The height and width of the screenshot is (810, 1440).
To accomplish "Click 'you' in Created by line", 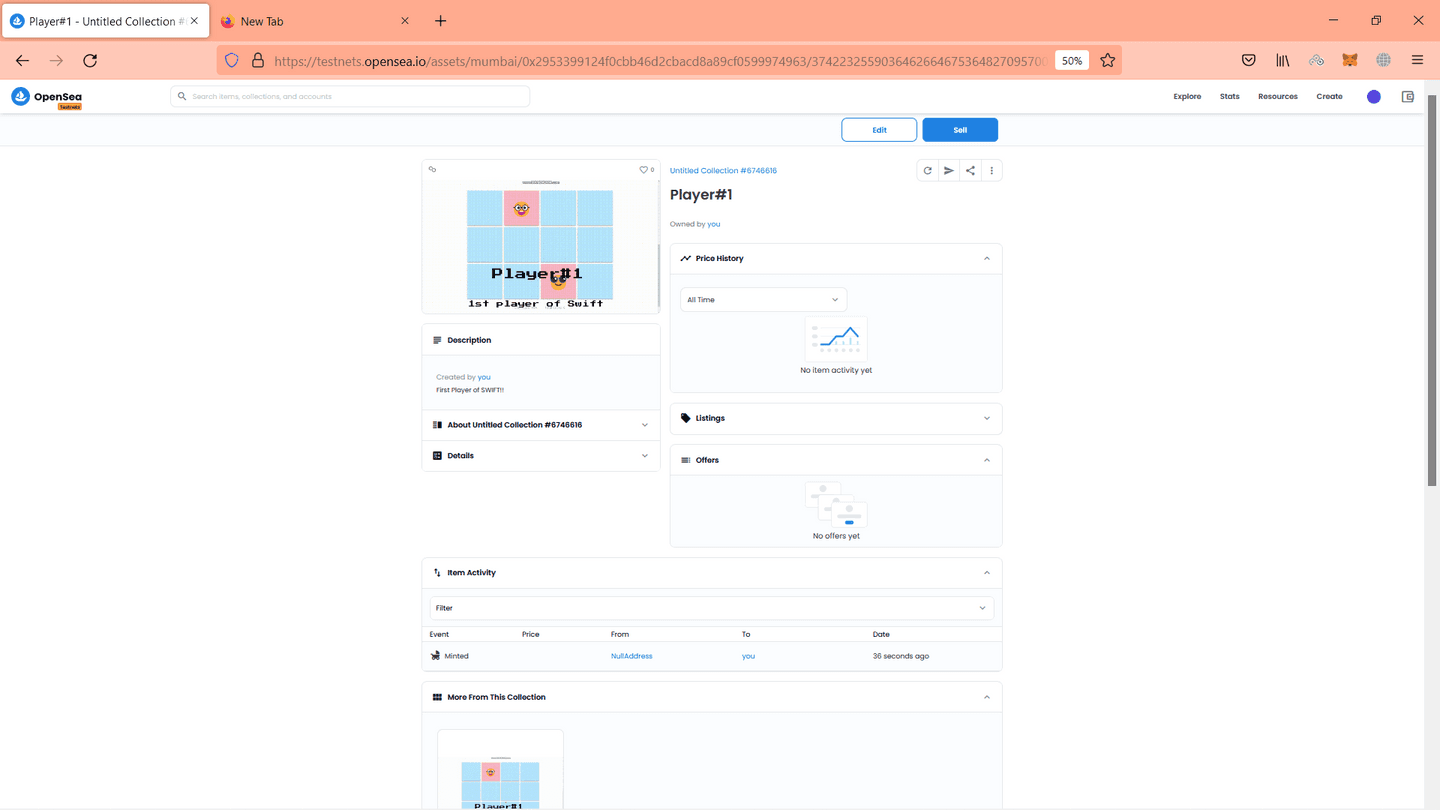I will [484, 377].
